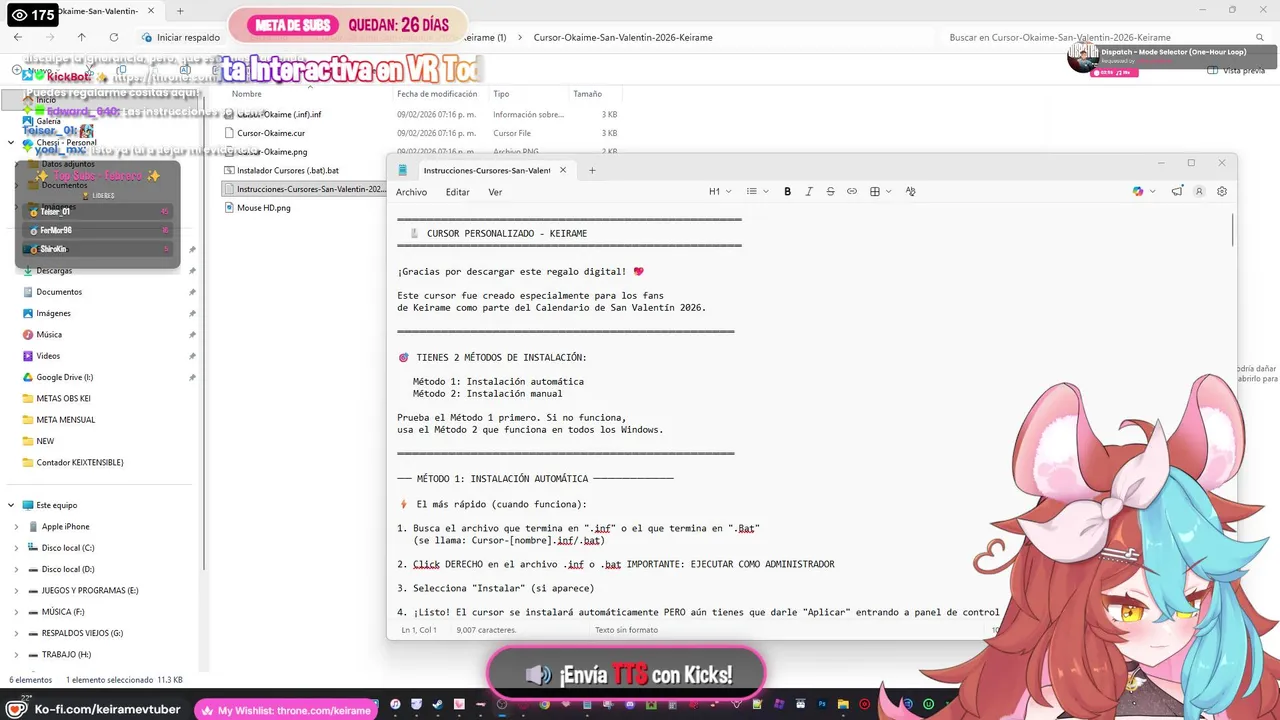This screenshot has height=720, width=1280.
Task: Expand MÚSICA (F:) tree node
Action: [x=16, y=612]
